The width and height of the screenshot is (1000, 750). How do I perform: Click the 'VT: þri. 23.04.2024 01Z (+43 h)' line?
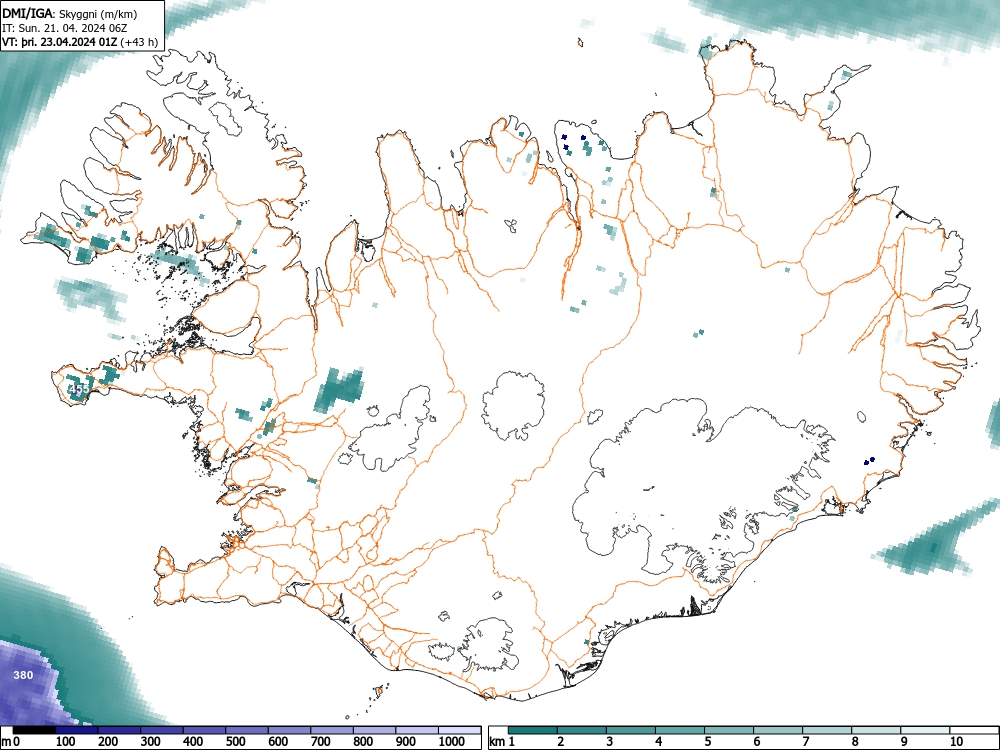point(80,42)
